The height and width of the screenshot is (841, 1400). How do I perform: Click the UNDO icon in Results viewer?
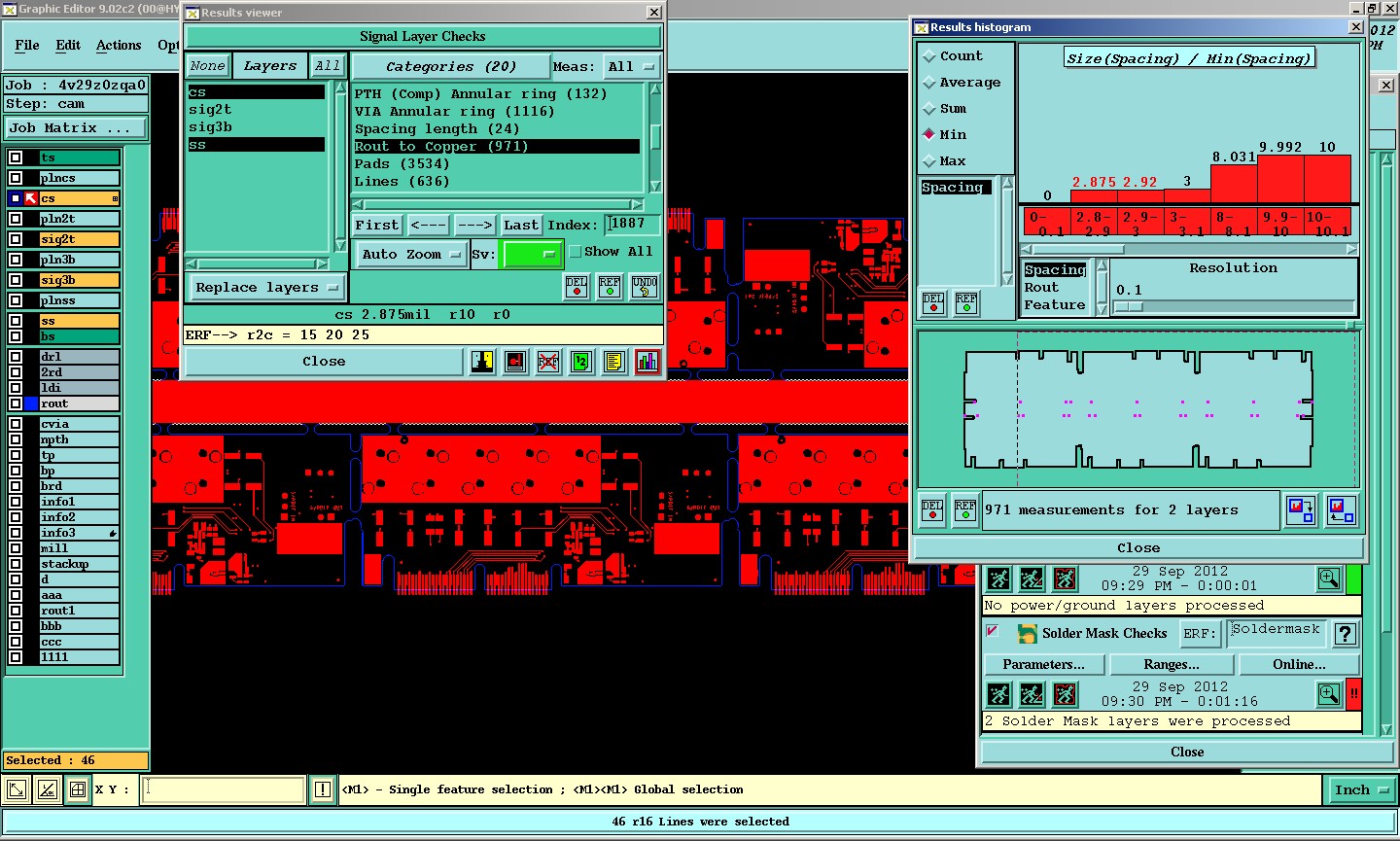[644, 286]
